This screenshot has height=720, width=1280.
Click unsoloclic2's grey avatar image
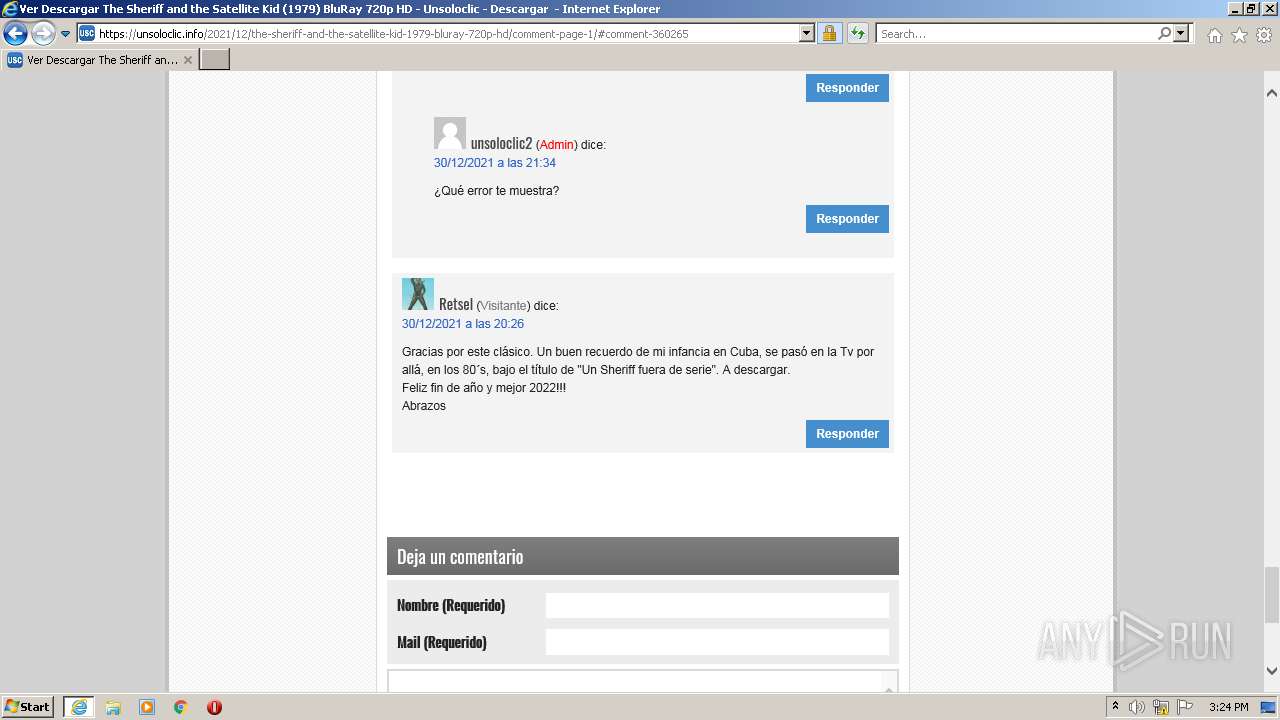tap(450, 133)
